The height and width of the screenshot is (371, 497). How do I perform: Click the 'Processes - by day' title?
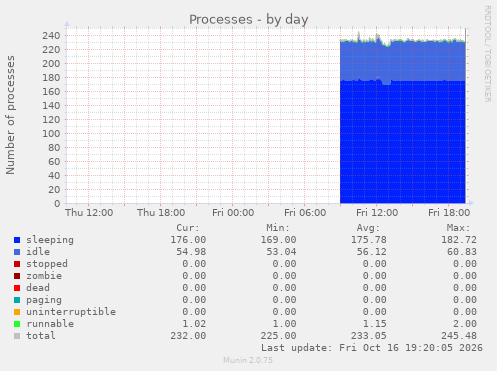click(x=249, y=20)
